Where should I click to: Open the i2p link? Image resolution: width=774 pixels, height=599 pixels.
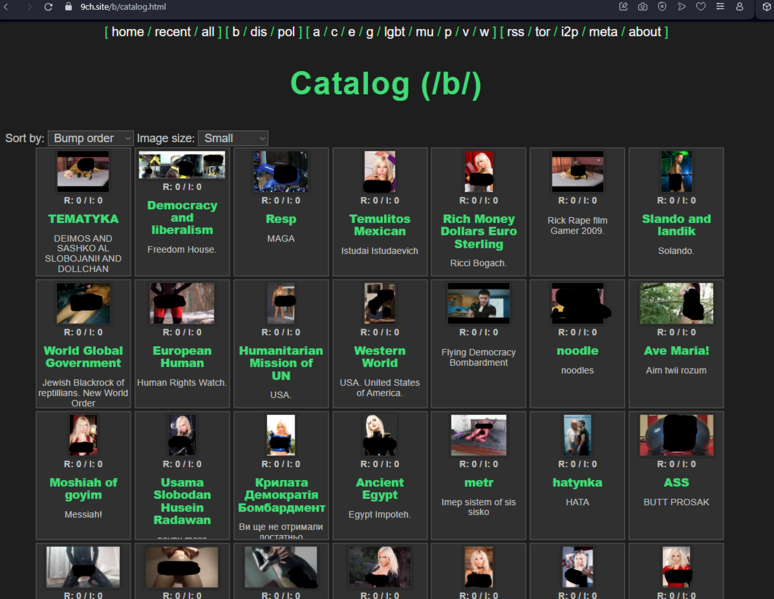coord(570,32)
